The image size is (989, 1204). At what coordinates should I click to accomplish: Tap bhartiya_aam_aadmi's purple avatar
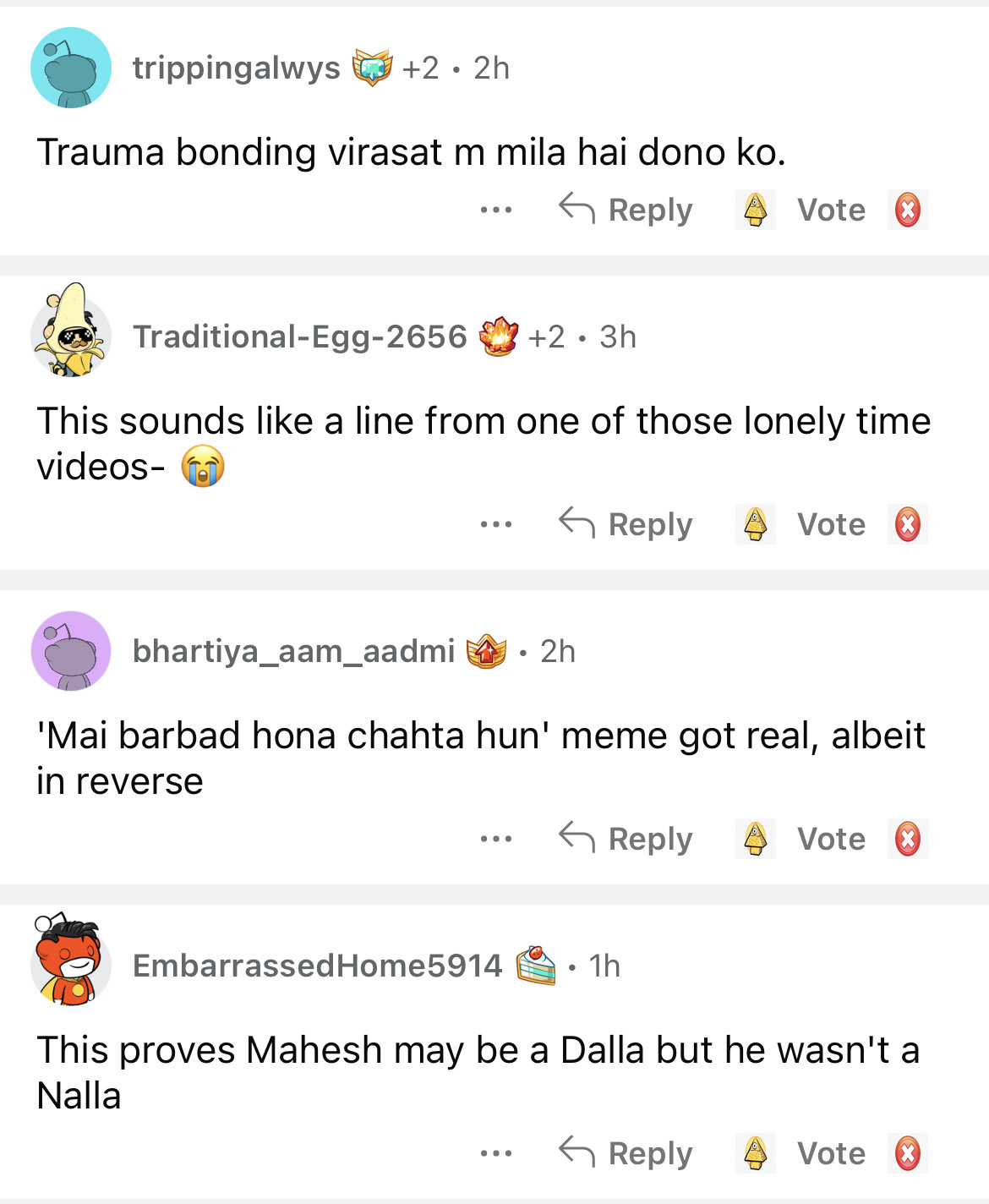(71, 651)
